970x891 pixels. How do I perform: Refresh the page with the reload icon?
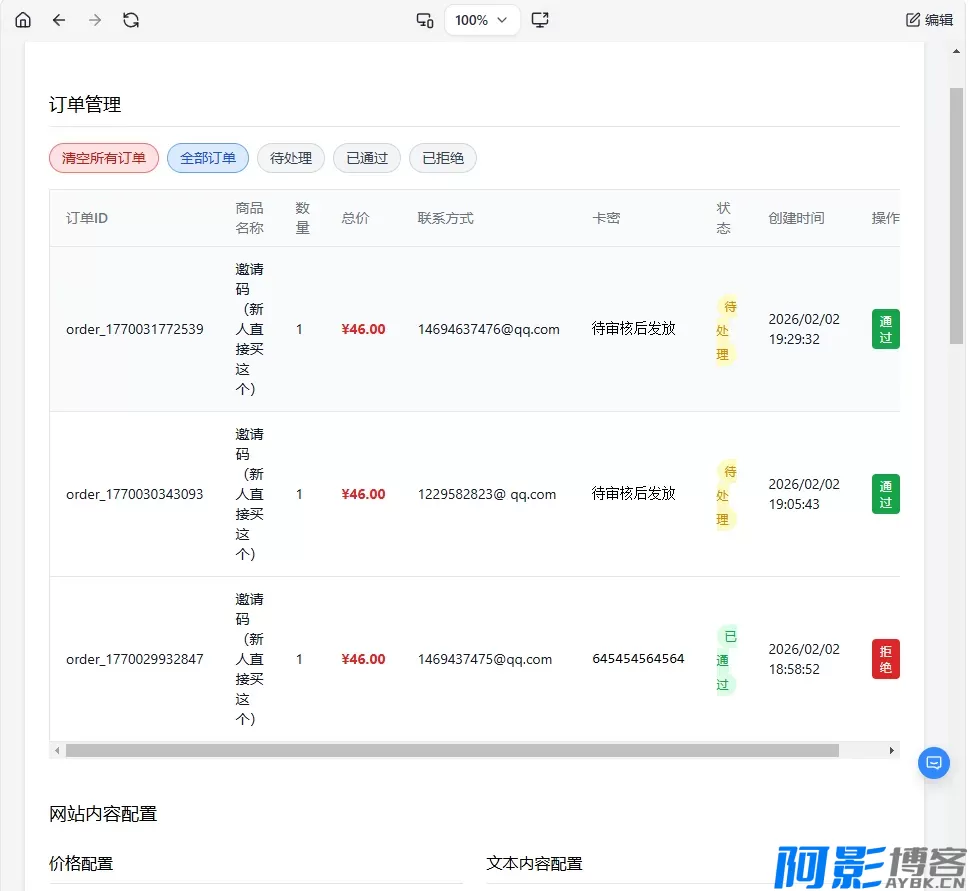131,20
